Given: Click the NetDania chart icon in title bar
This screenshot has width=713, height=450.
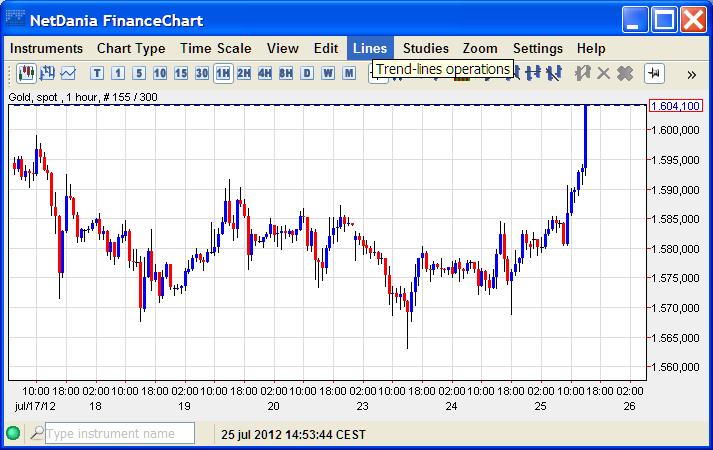Looking at the screenshot, I should pos(15,19).
